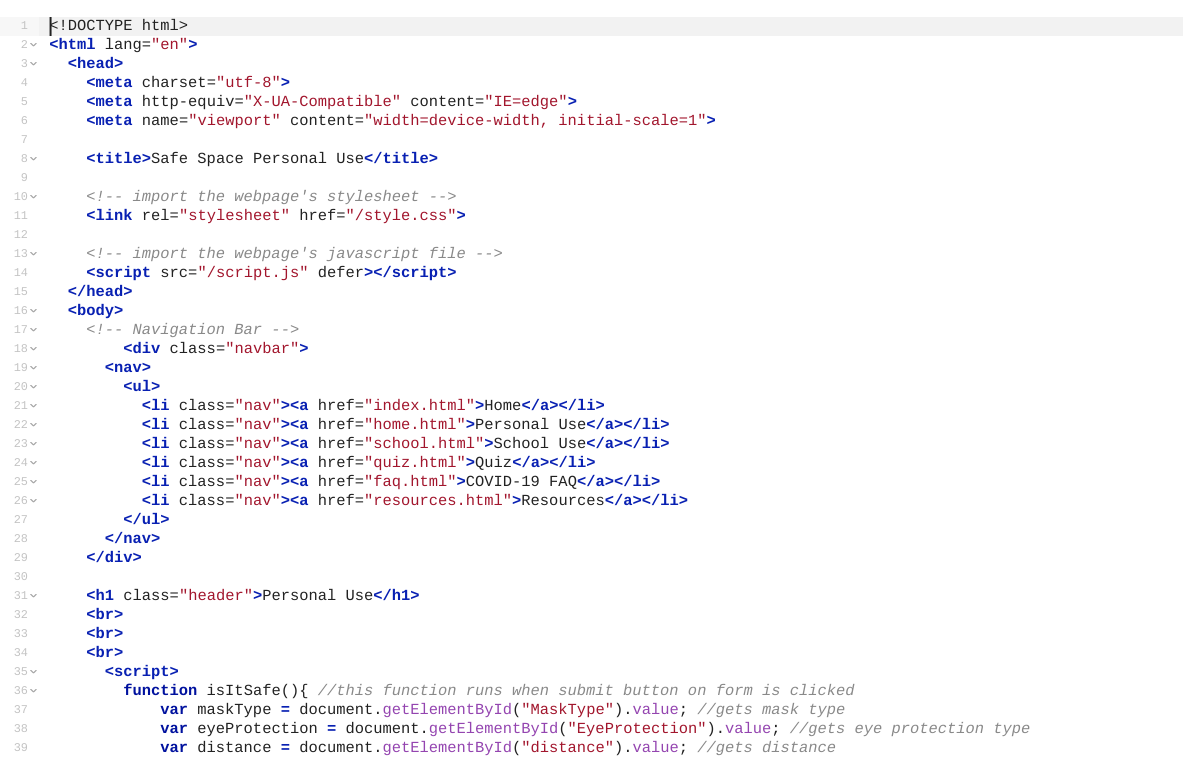Click the "header" class value on line 31
The width and height of the screenshot is (1183, 757).
coord(216,595)
